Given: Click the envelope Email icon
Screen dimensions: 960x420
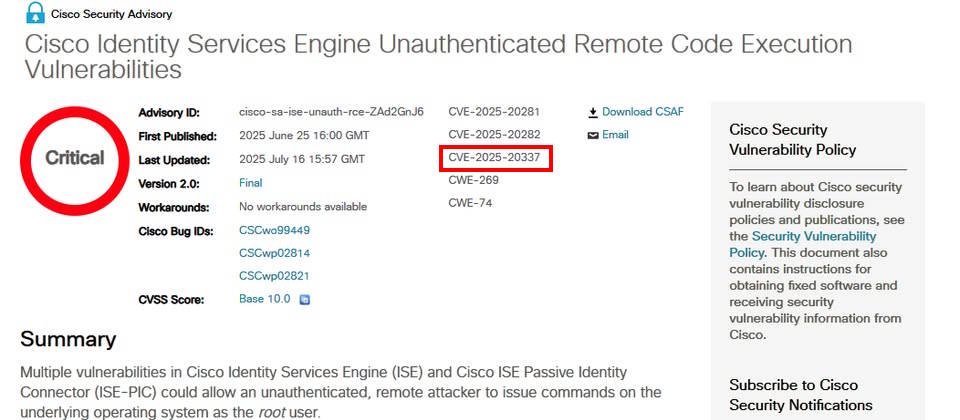Looking at the screenshot, I should click(592, 135).
